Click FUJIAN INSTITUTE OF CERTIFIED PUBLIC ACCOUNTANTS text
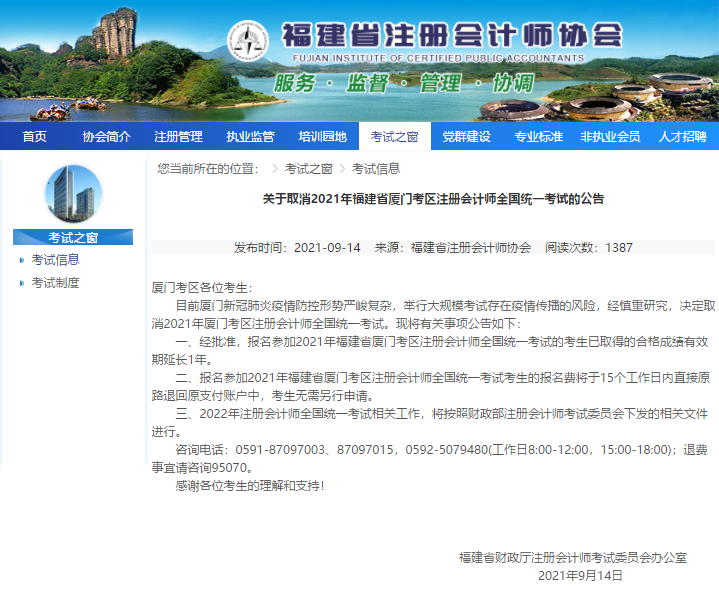 tap(438, 58)
